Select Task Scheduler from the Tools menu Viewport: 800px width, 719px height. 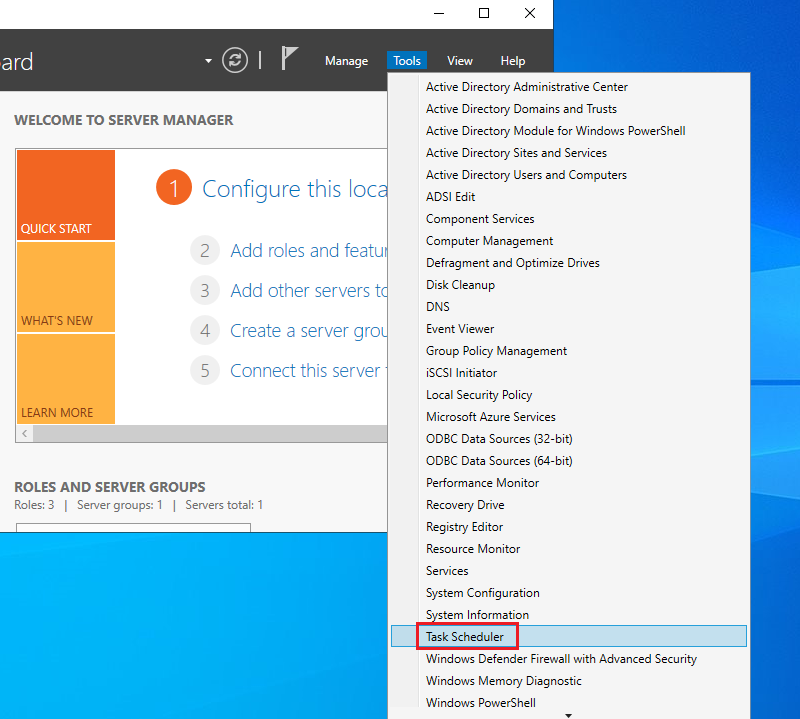pos(465,637)
